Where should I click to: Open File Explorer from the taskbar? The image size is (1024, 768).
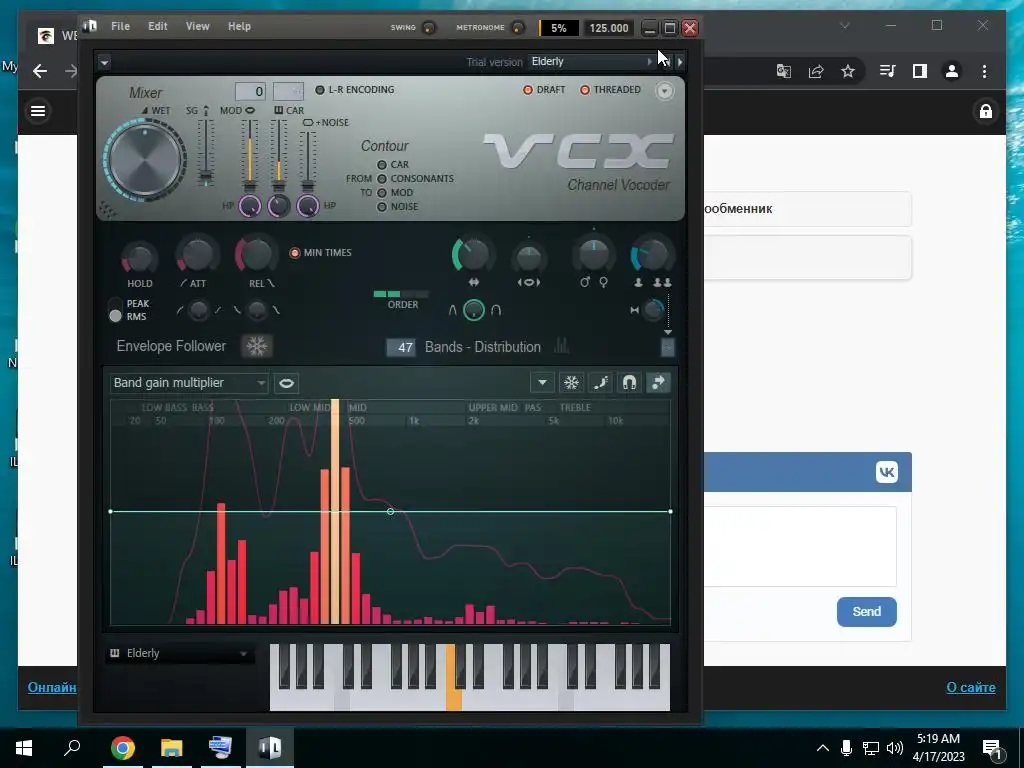point(172,747)
